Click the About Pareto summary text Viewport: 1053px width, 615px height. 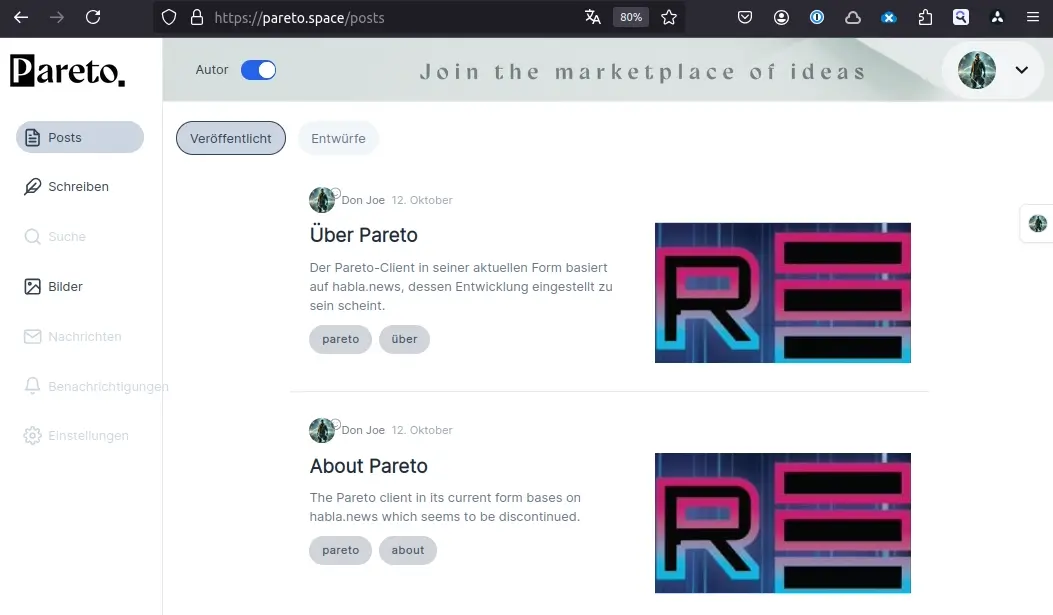click(x=445, y=507)
